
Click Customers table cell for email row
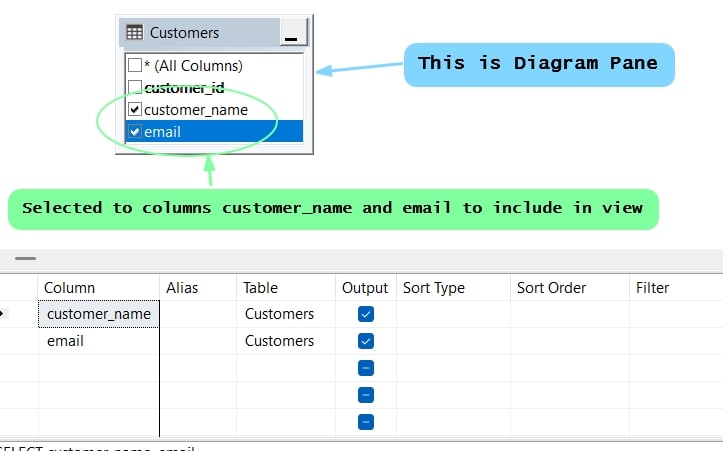coord(286,341)
